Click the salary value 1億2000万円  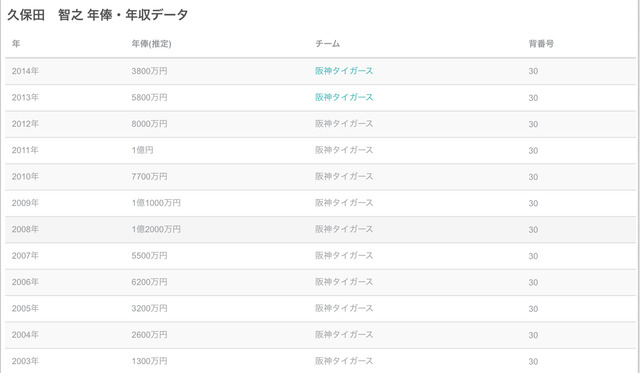pos(156,229)
